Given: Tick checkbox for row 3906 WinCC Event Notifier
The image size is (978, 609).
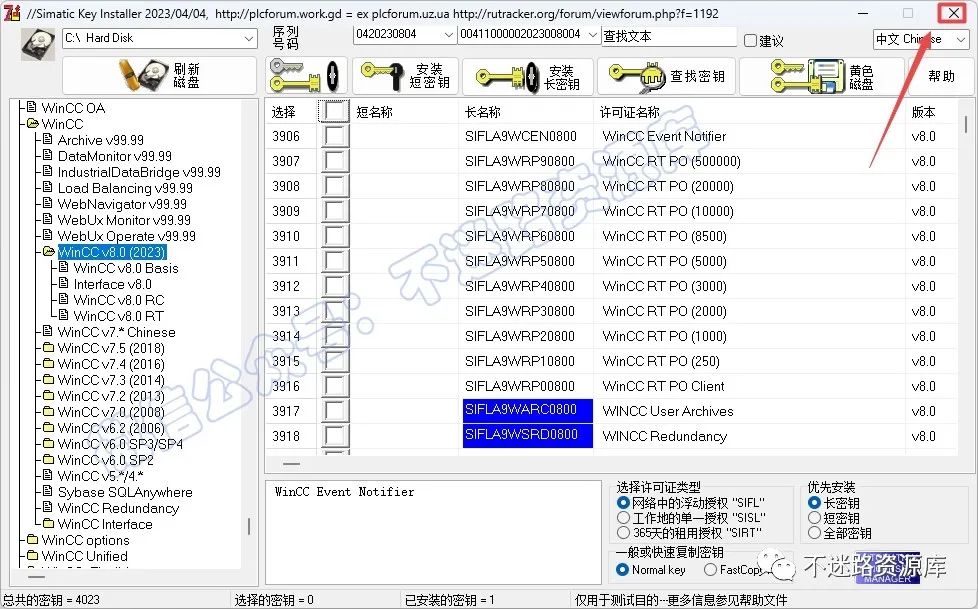Looking at the screenshot, I should click(334, 136).
